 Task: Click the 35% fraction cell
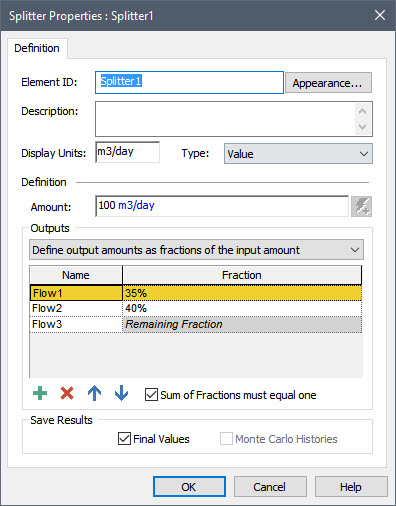(x=242, y=293)
